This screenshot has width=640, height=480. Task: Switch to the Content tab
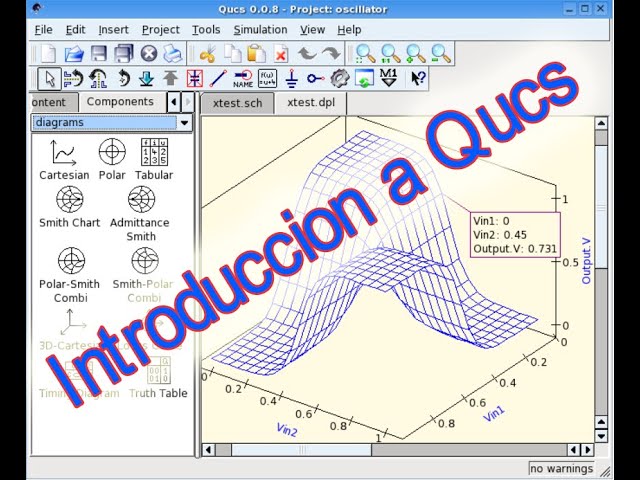(x=53, y=102)
